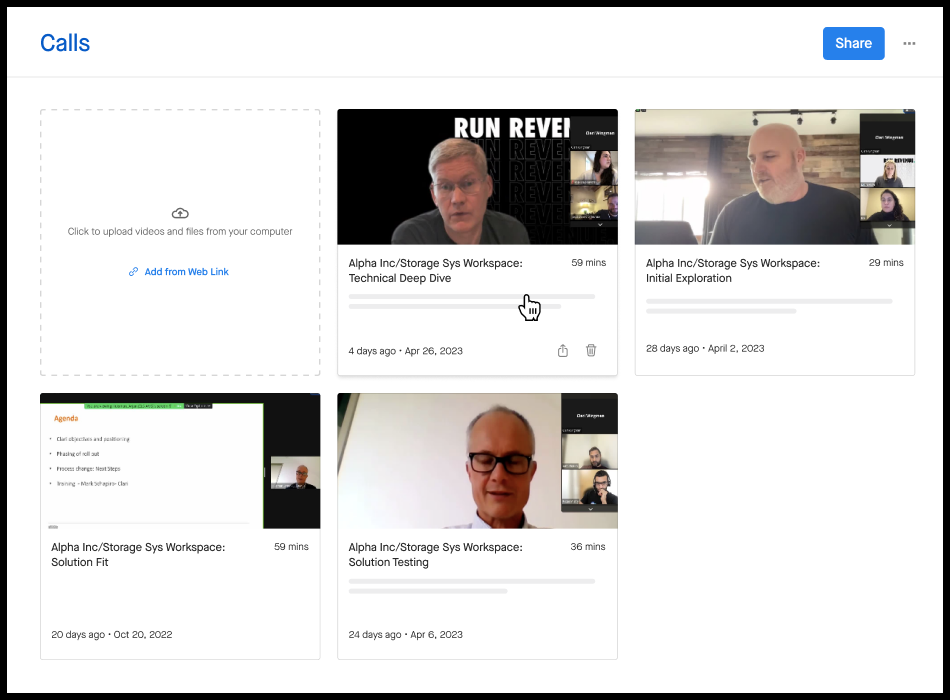Share the Technical Deep Dive call recording
Viewport: 950px width, 700px height.
coord(562,350)
